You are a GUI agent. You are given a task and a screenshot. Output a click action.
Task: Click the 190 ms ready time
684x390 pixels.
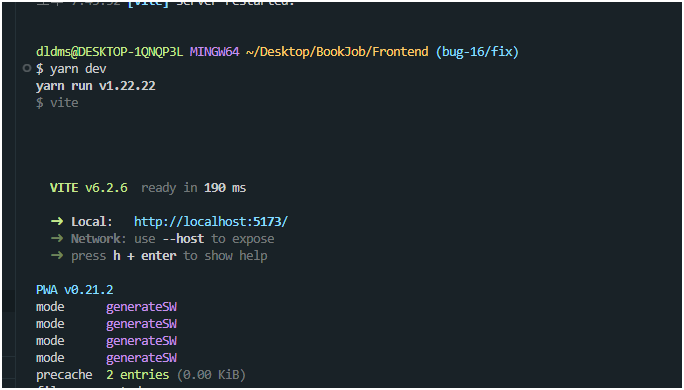pyautogui.click(x=225, y=188)
